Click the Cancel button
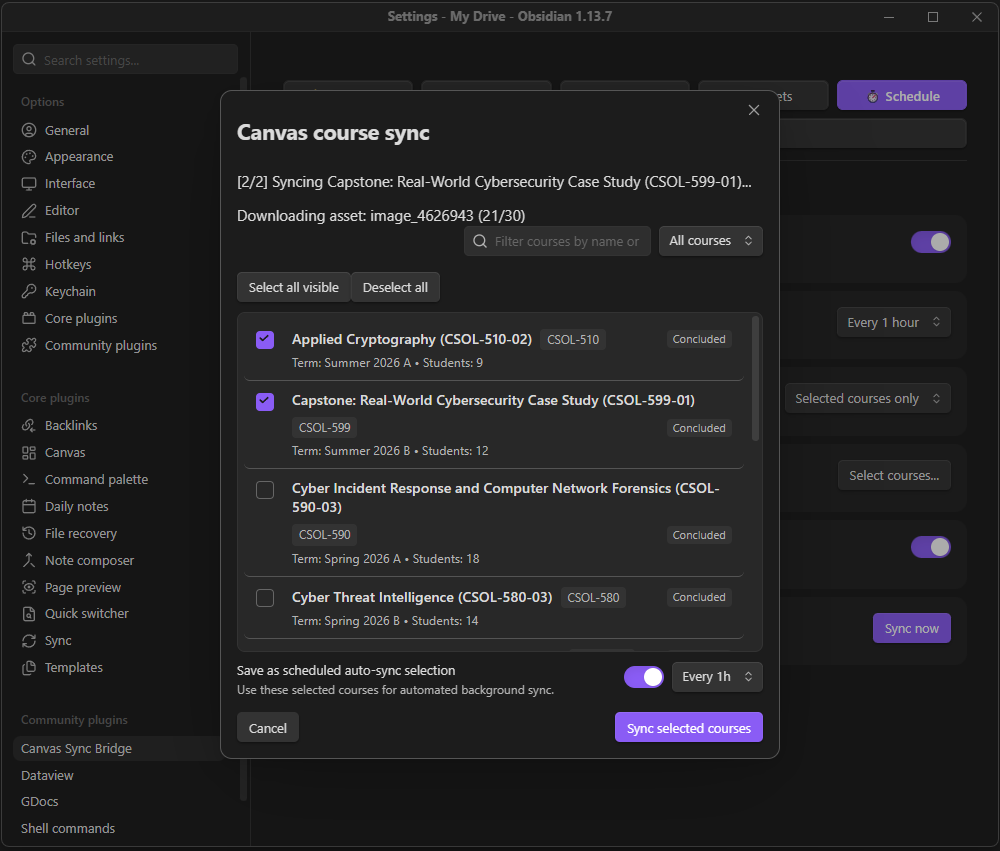This screenshot has width=1000, height=851. click(x=267, y=728)
